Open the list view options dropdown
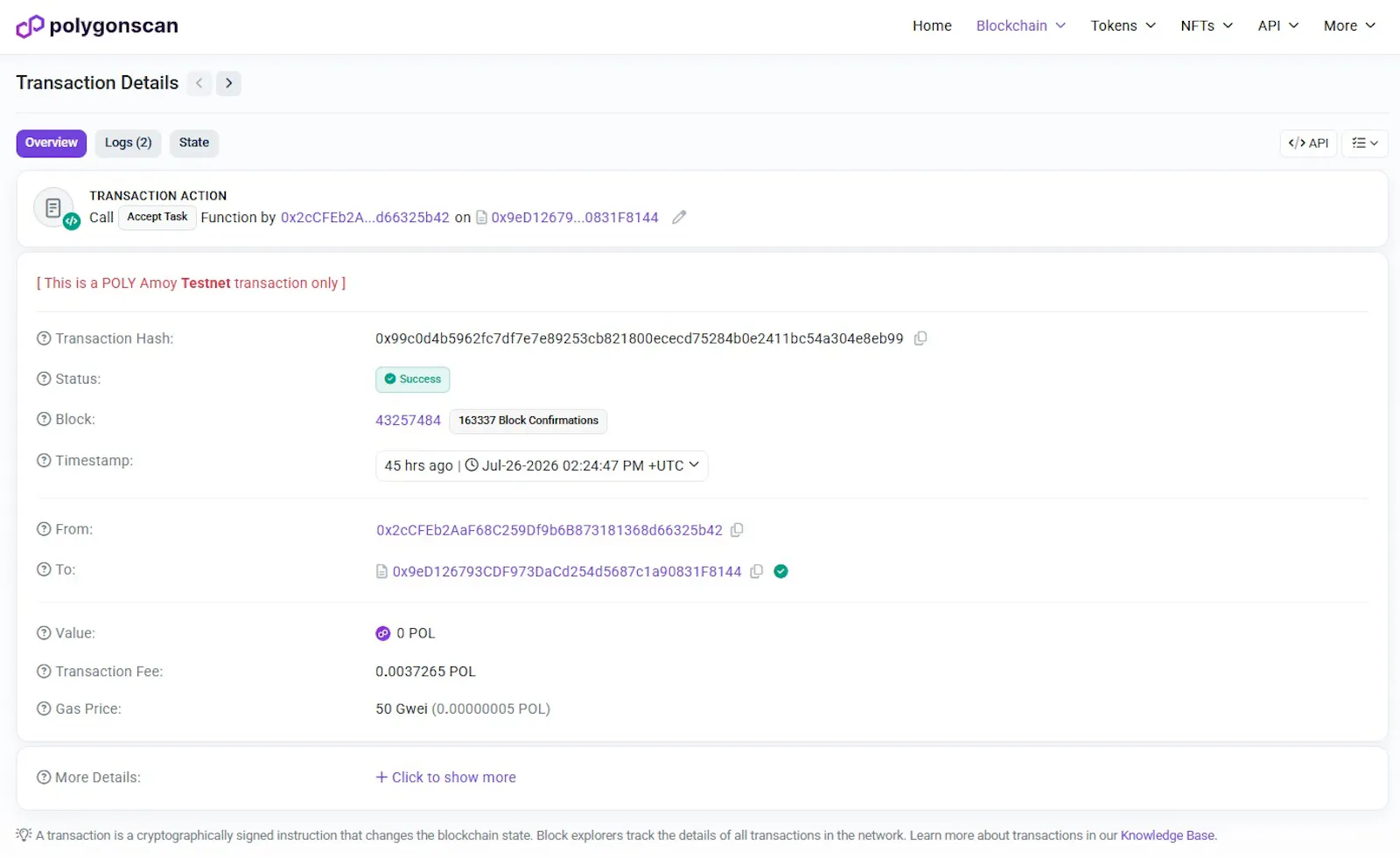The image size is (1400, 858). point(1365,143)
